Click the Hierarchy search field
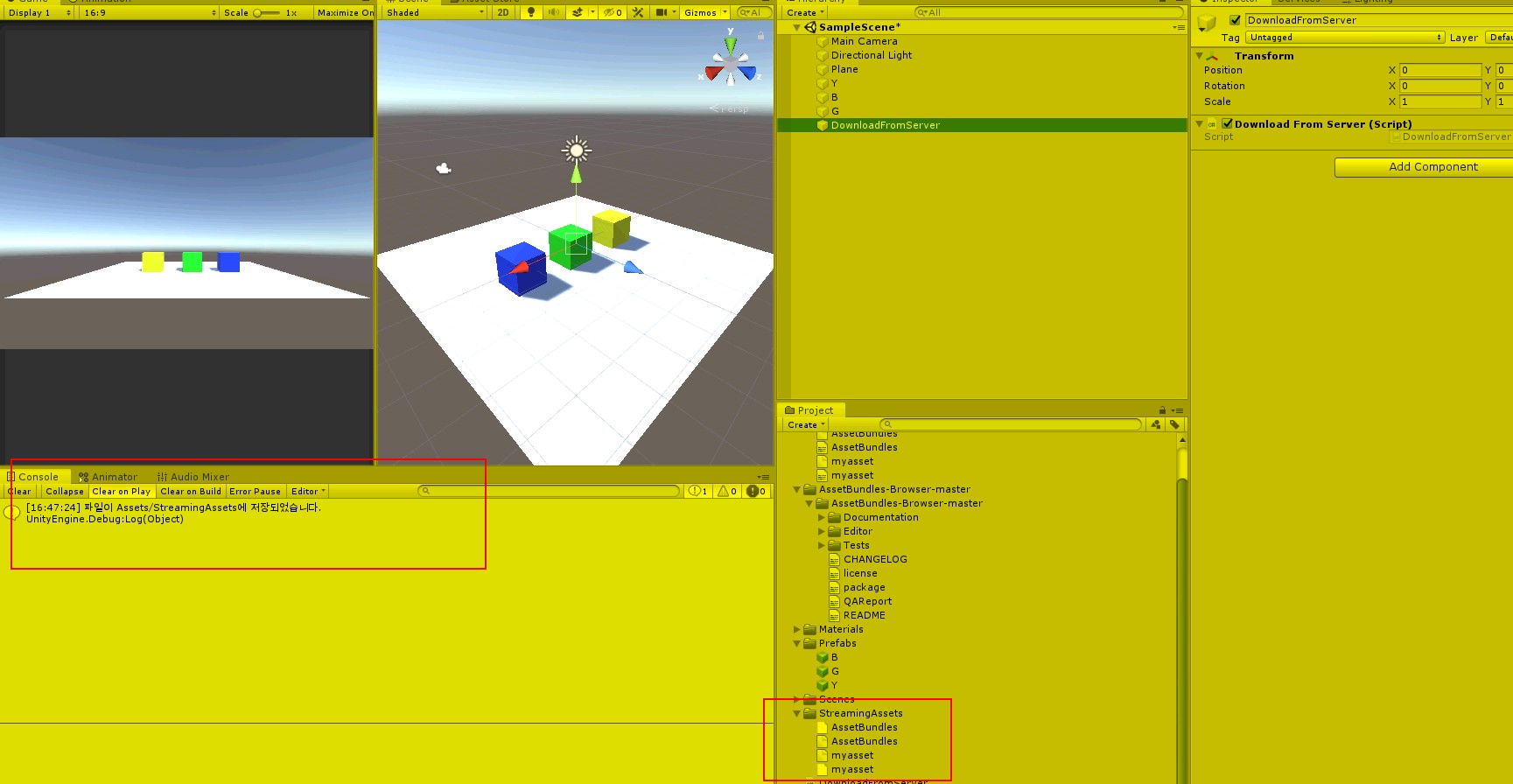The image size is (1513, 784). 1048,12
